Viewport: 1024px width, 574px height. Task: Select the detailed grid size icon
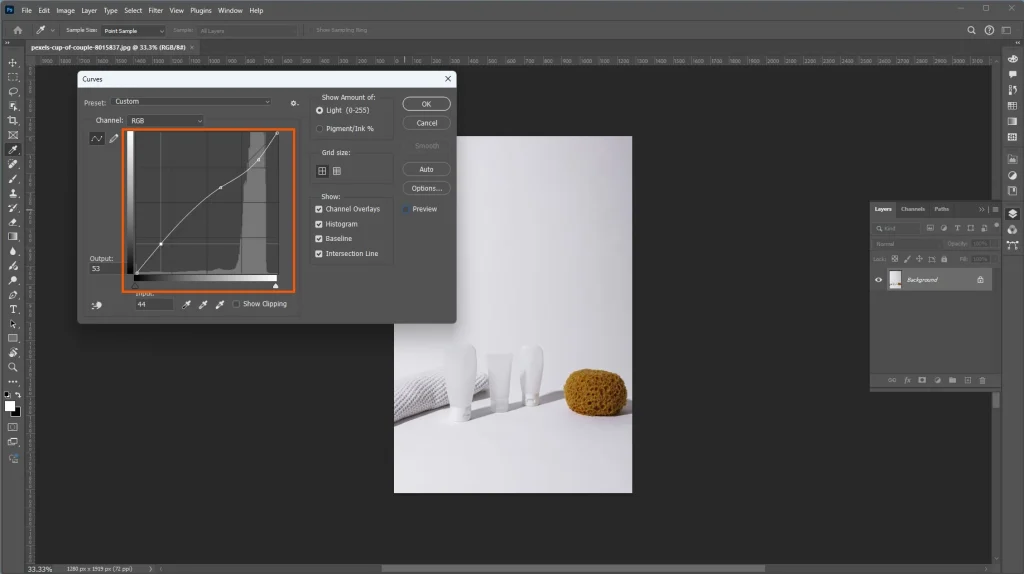(337, 171)
